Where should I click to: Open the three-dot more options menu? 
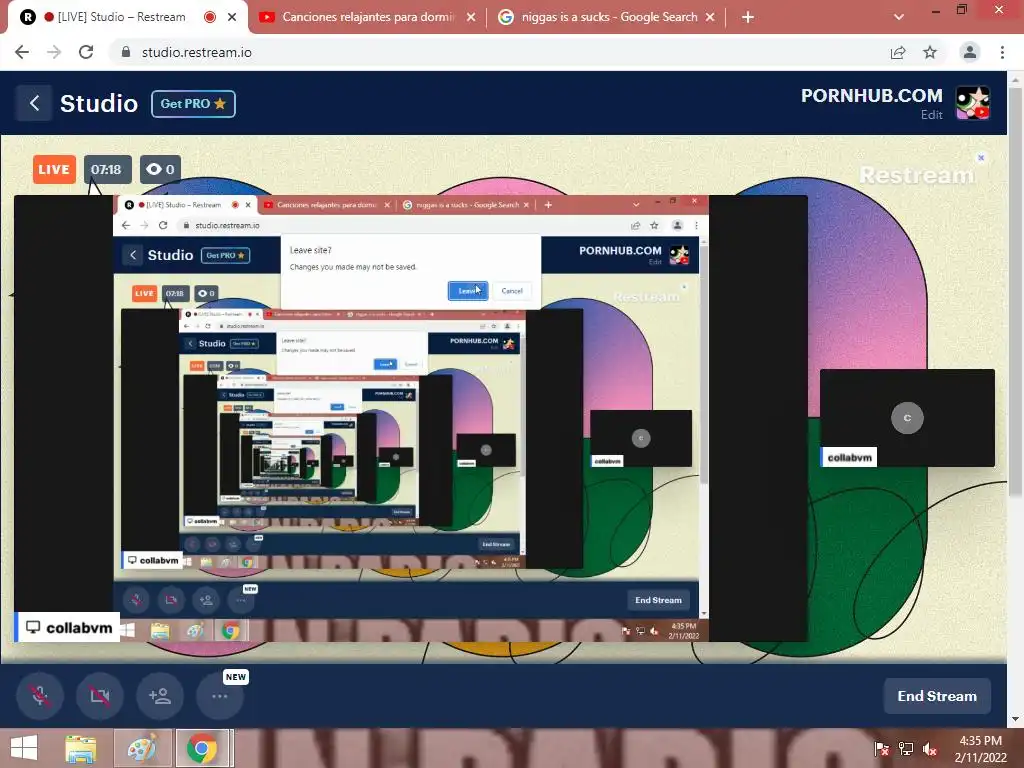[220, 696]
